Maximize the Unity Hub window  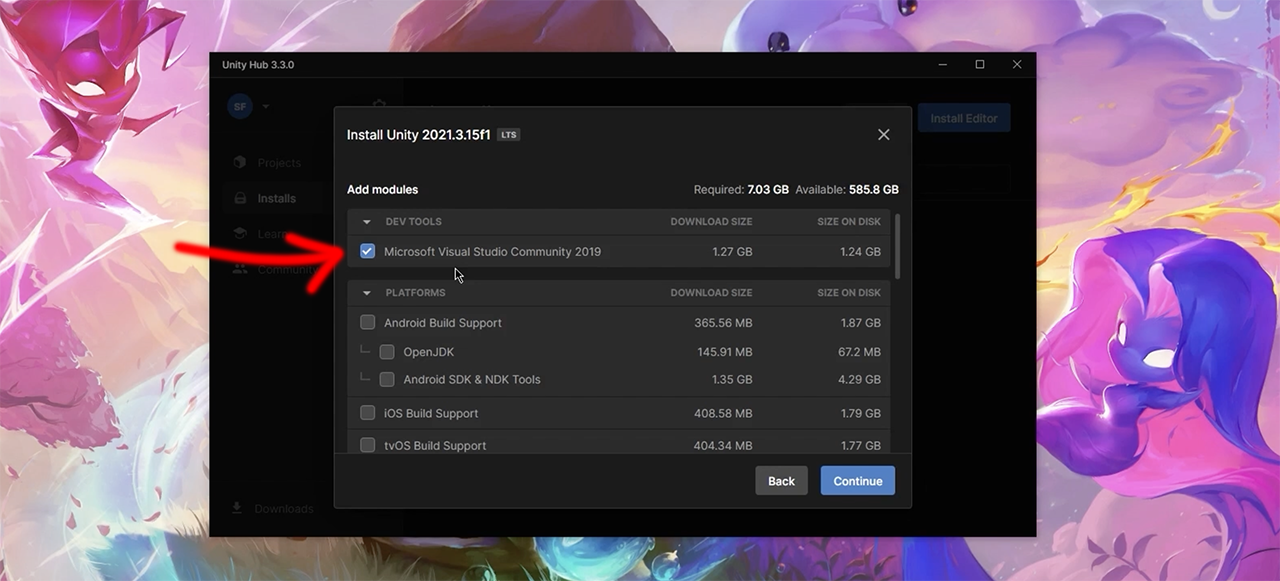click(x=980, y=64)
